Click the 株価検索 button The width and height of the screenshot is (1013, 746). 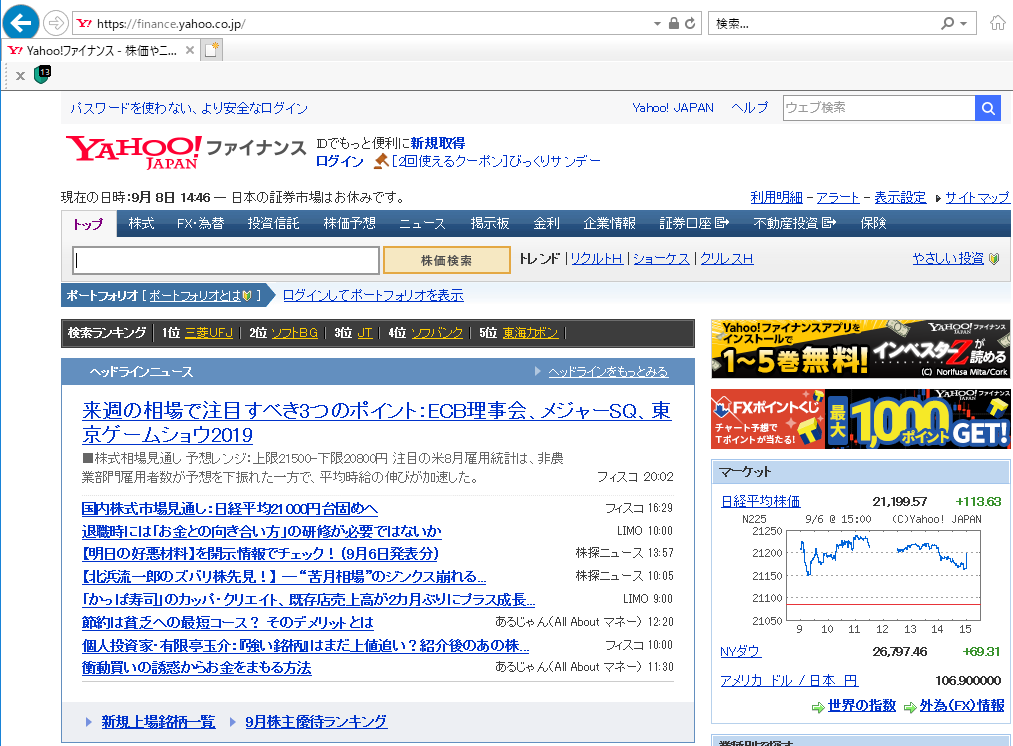tap(446, 260)
